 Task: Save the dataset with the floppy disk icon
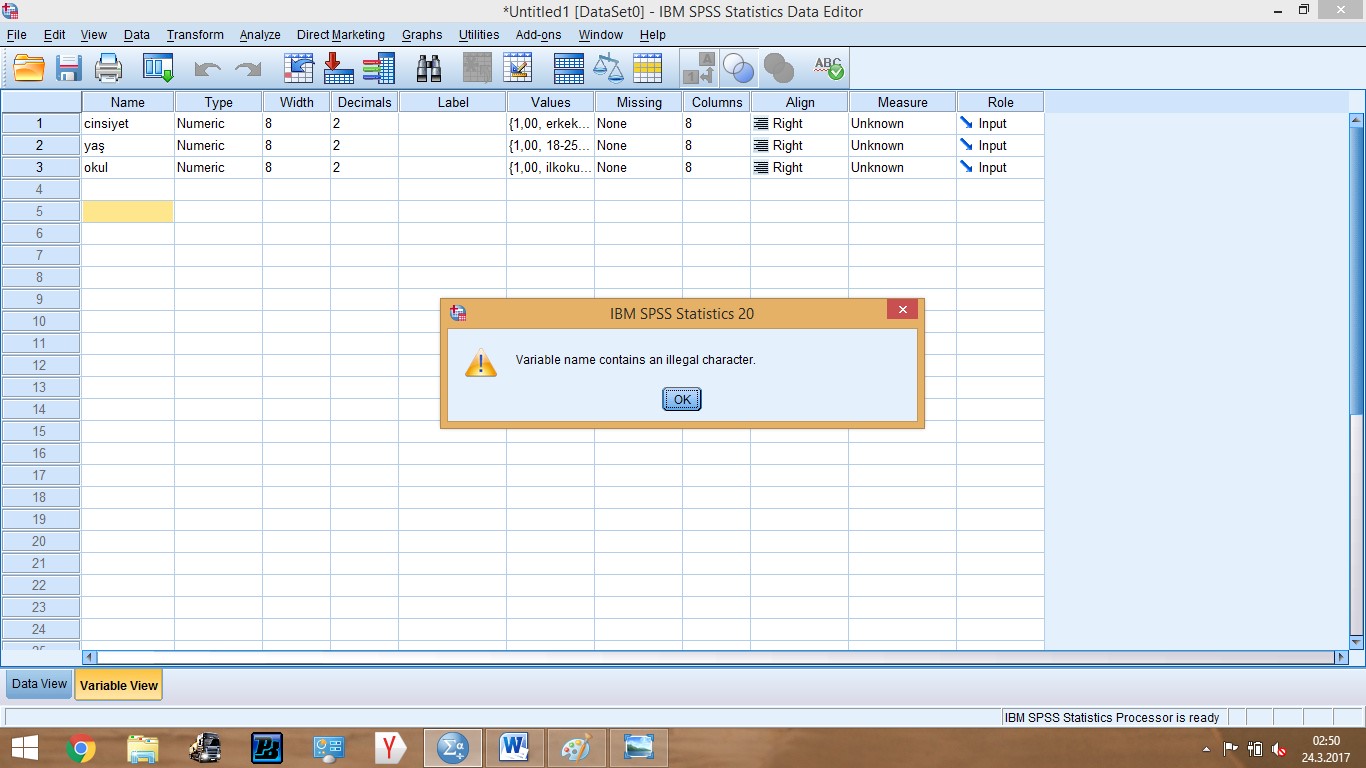(x=69, y=68)
